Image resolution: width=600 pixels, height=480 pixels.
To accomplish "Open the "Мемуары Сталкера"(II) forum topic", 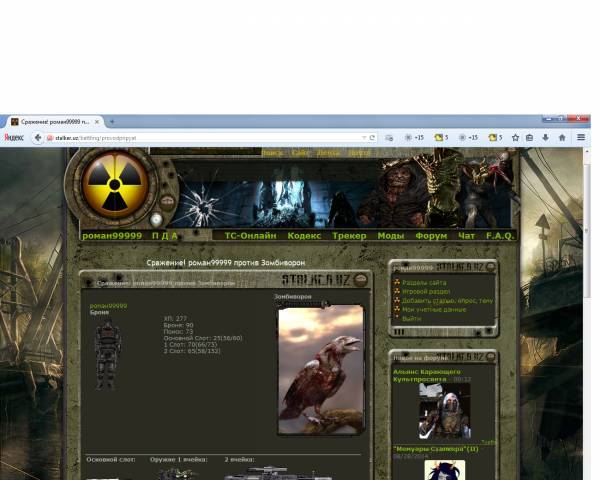I will (x=435, y=449).
